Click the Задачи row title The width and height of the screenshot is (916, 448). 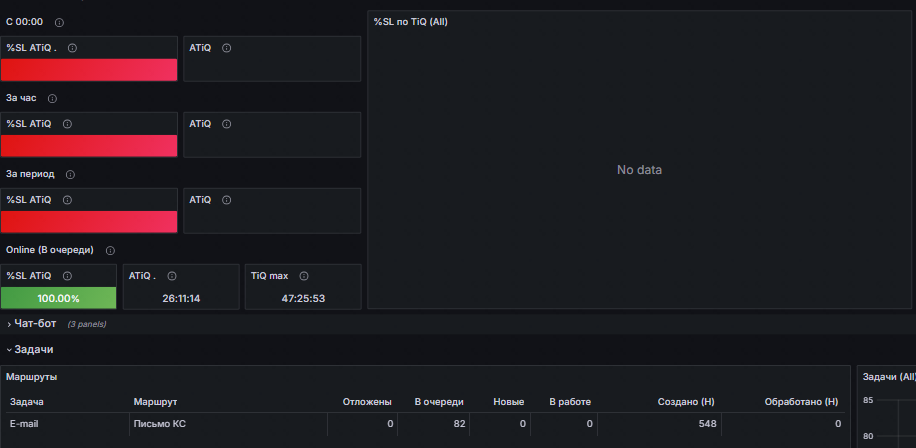tap(34, 349)
